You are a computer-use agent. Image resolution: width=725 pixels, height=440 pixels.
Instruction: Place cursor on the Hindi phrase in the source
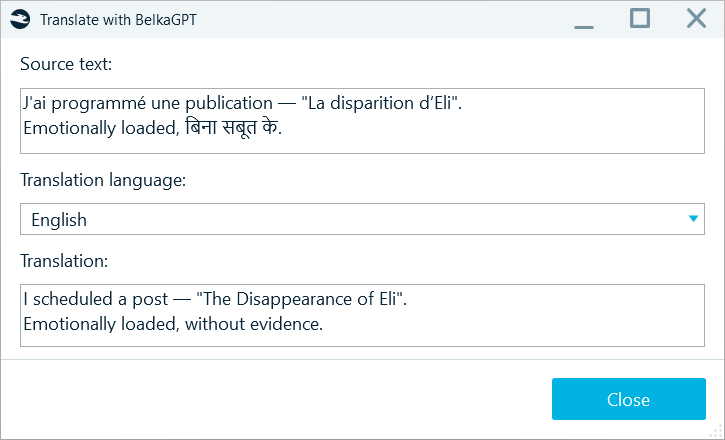point(233,128)
